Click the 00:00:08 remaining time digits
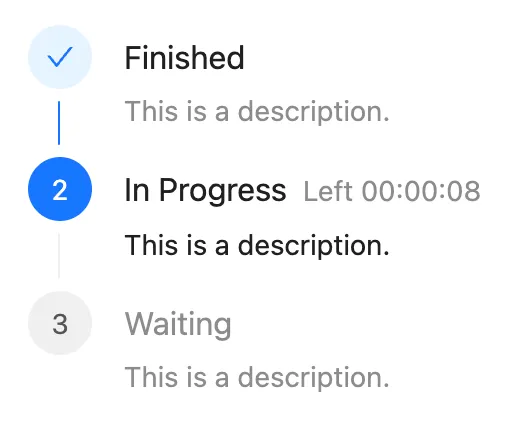This screenshot has width=512, height=428. 421,191
